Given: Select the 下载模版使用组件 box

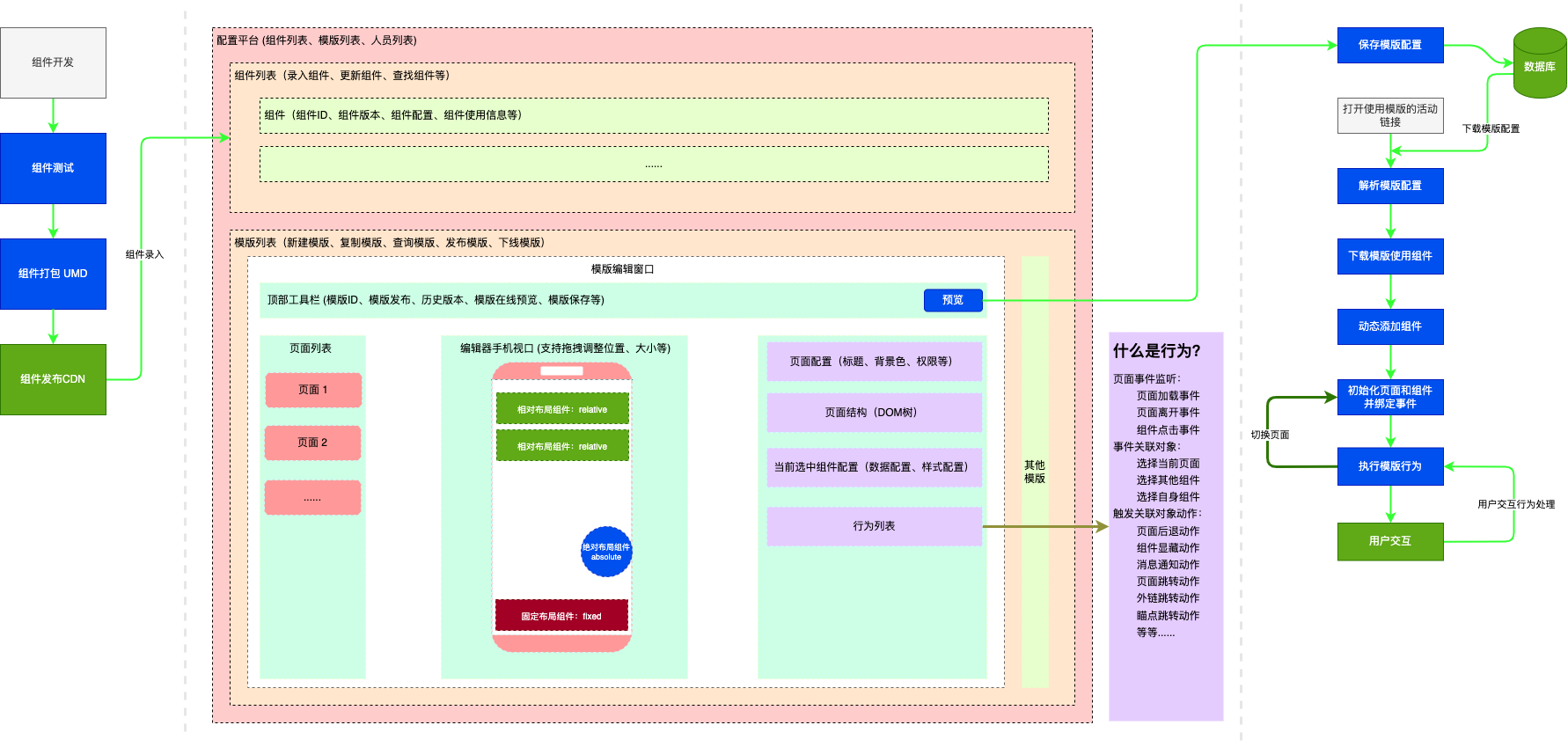Looking at the screenshot, I should click(x=1390, y=256).
